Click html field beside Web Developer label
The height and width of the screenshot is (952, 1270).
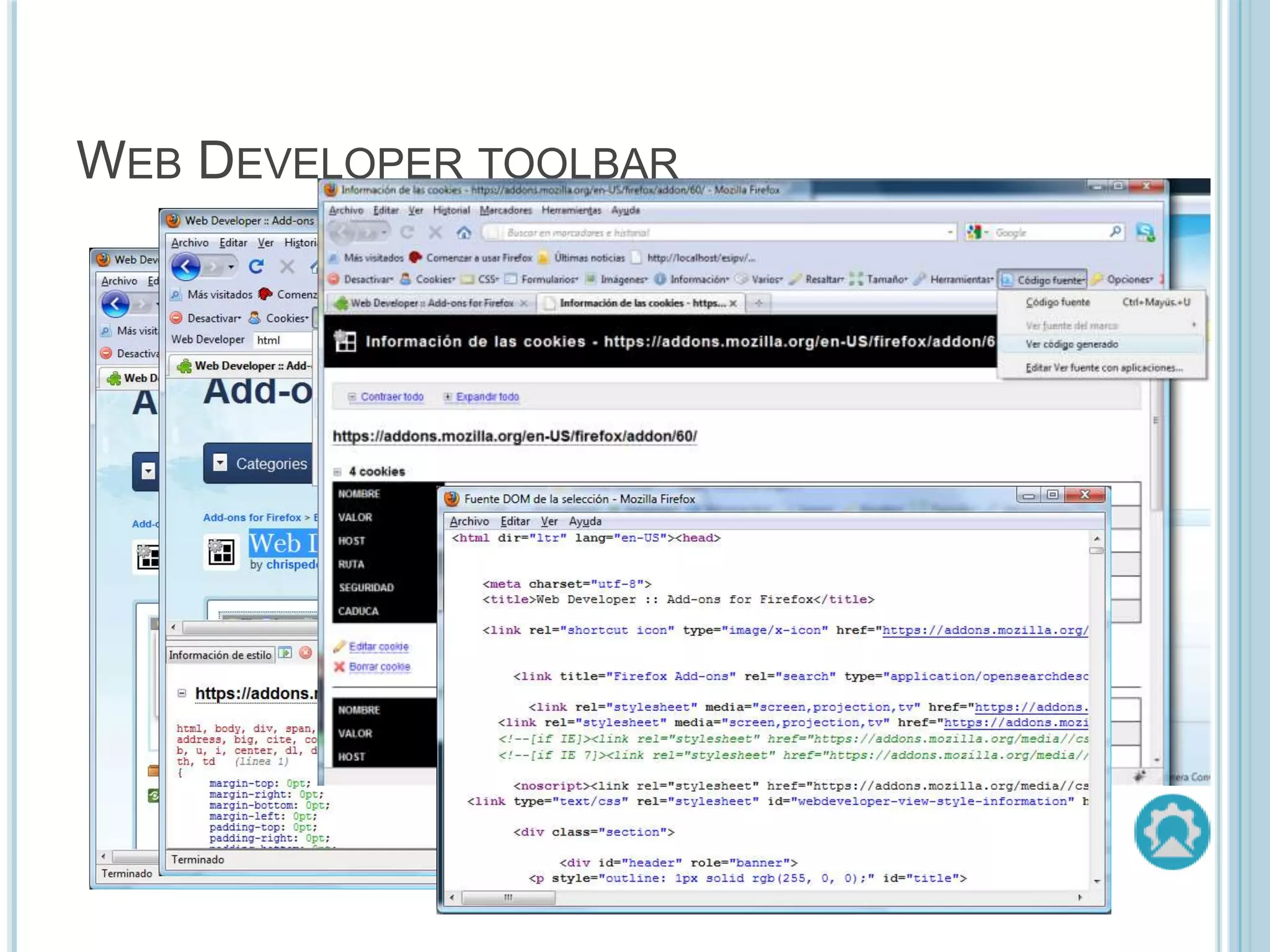283,340
